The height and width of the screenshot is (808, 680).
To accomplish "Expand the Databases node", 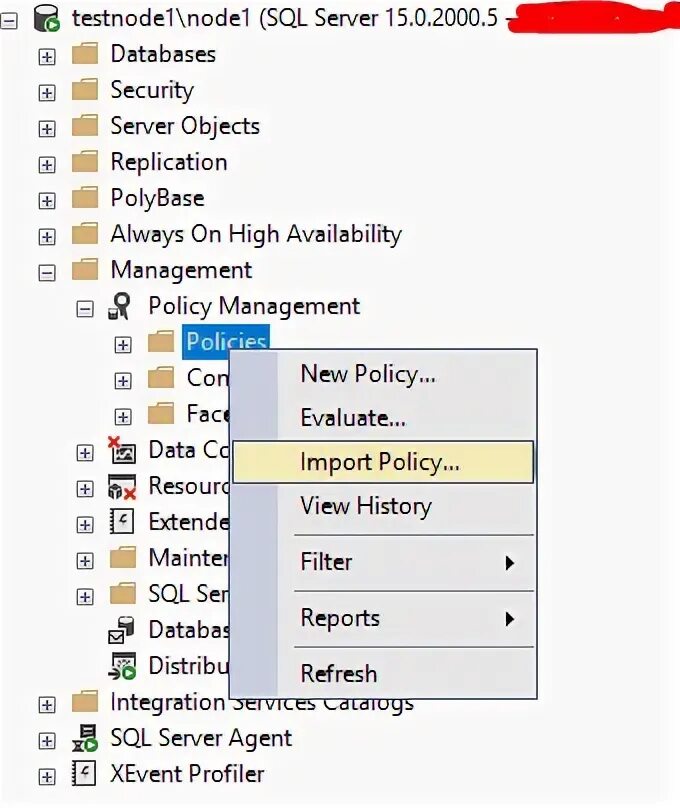I will click(46, 56).
